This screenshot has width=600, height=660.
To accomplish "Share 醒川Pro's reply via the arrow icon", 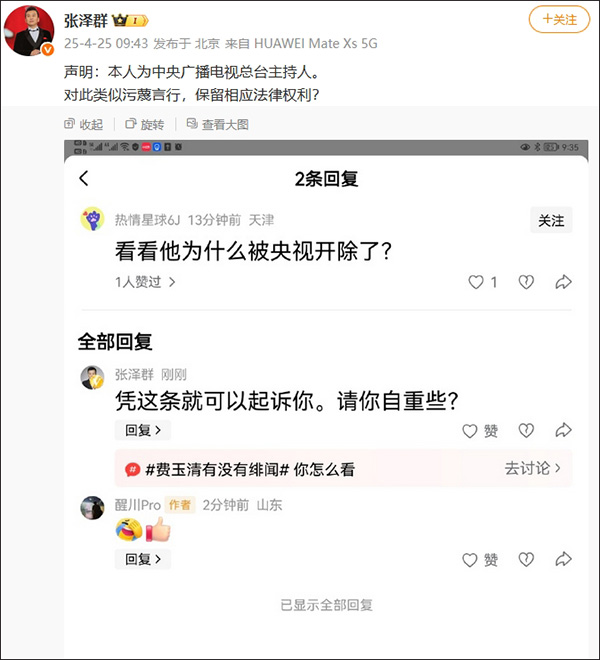I will tap(563, 559).
